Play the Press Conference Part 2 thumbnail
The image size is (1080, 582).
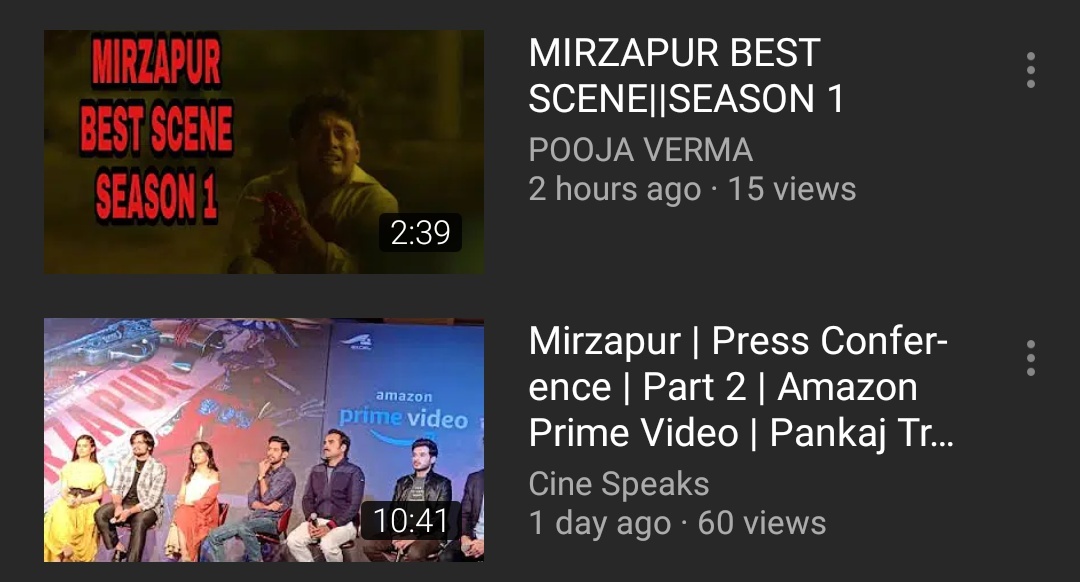coord(264,439)
